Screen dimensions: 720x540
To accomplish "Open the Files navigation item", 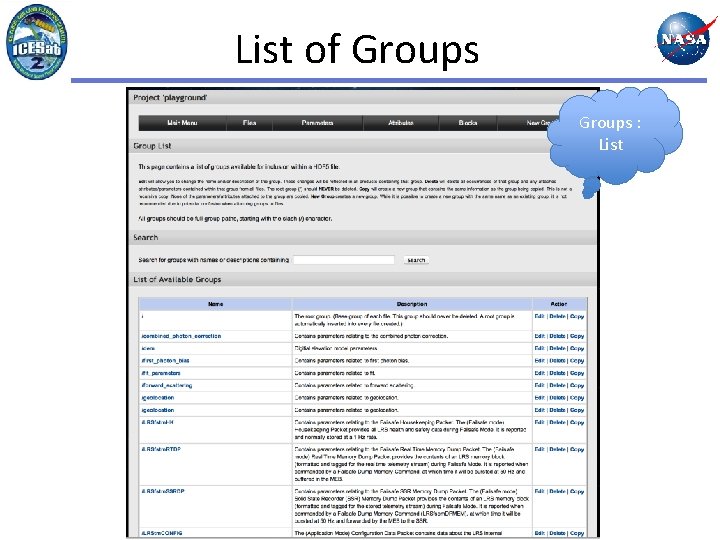I will (249, 123).
